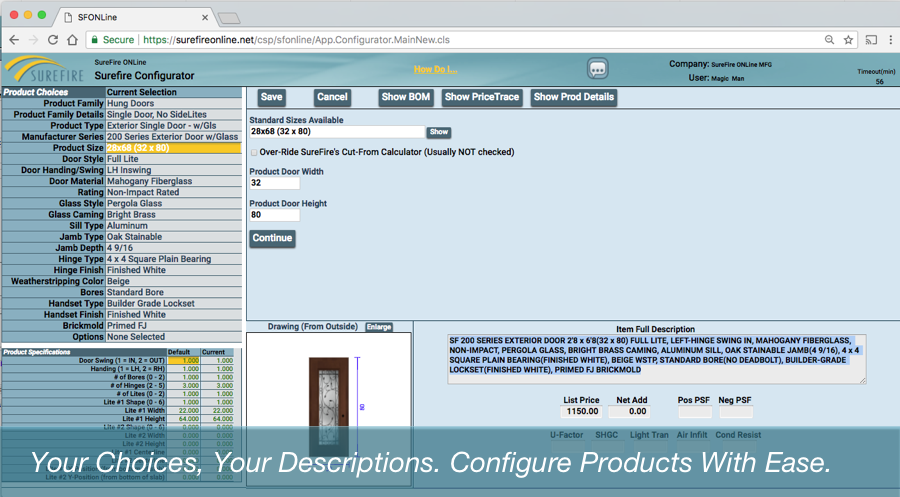Click the Show button beside standard sizes
The height and width of the screenshot is (497, 900).
pyautogui.click(x=439, y=132)
